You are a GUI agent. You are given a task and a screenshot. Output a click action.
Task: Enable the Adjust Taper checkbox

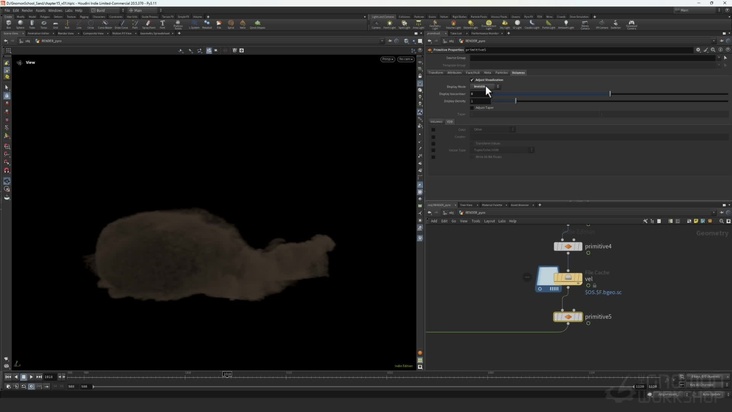[x=472, y=108]
